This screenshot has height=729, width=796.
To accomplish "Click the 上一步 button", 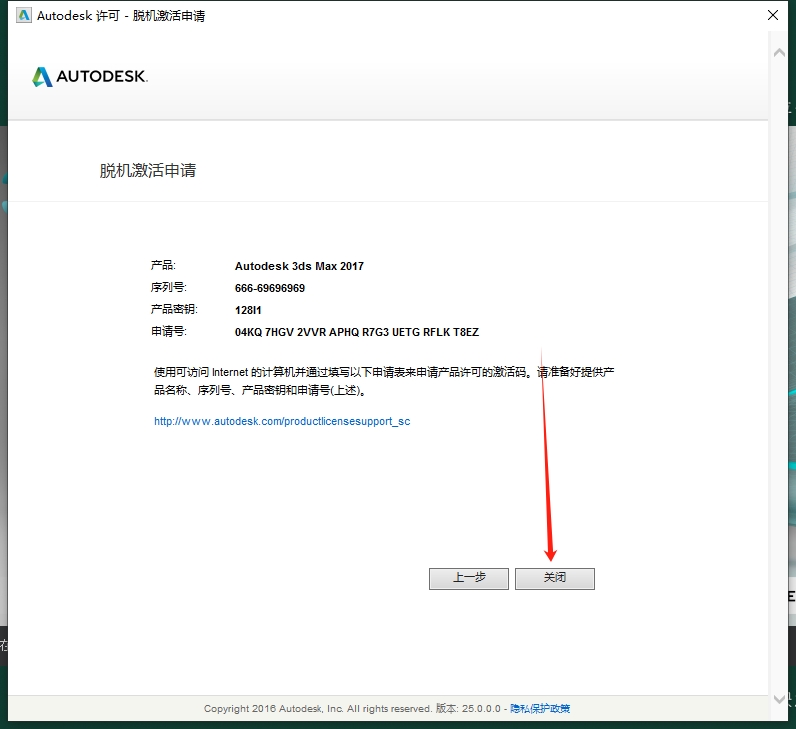I will tap(469, 578).
